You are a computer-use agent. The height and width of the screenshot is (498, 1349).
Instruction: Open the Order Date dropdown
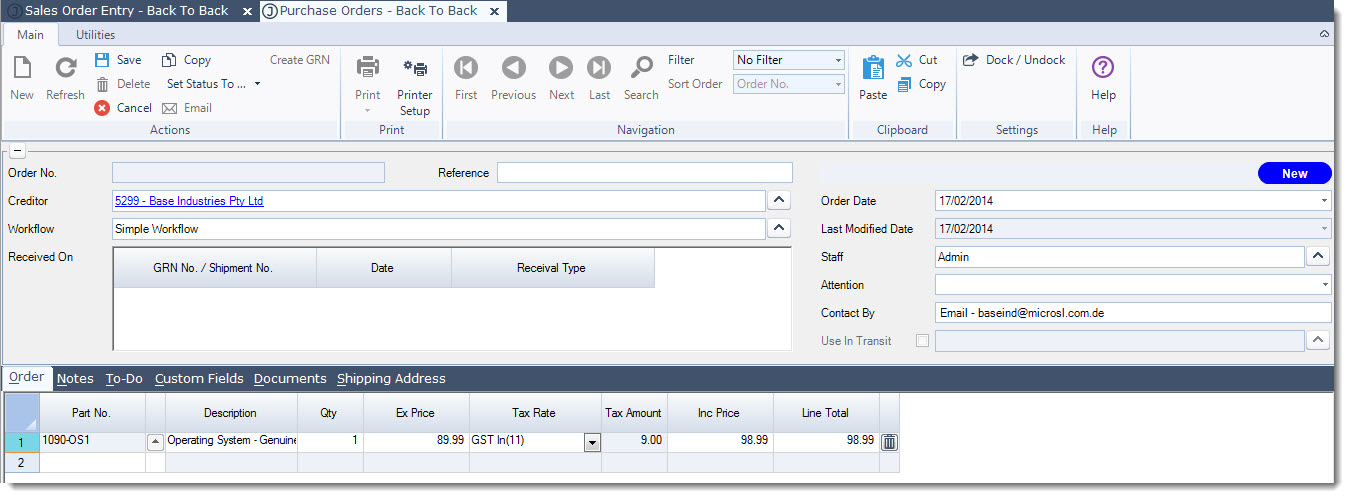pos(1325,201)
